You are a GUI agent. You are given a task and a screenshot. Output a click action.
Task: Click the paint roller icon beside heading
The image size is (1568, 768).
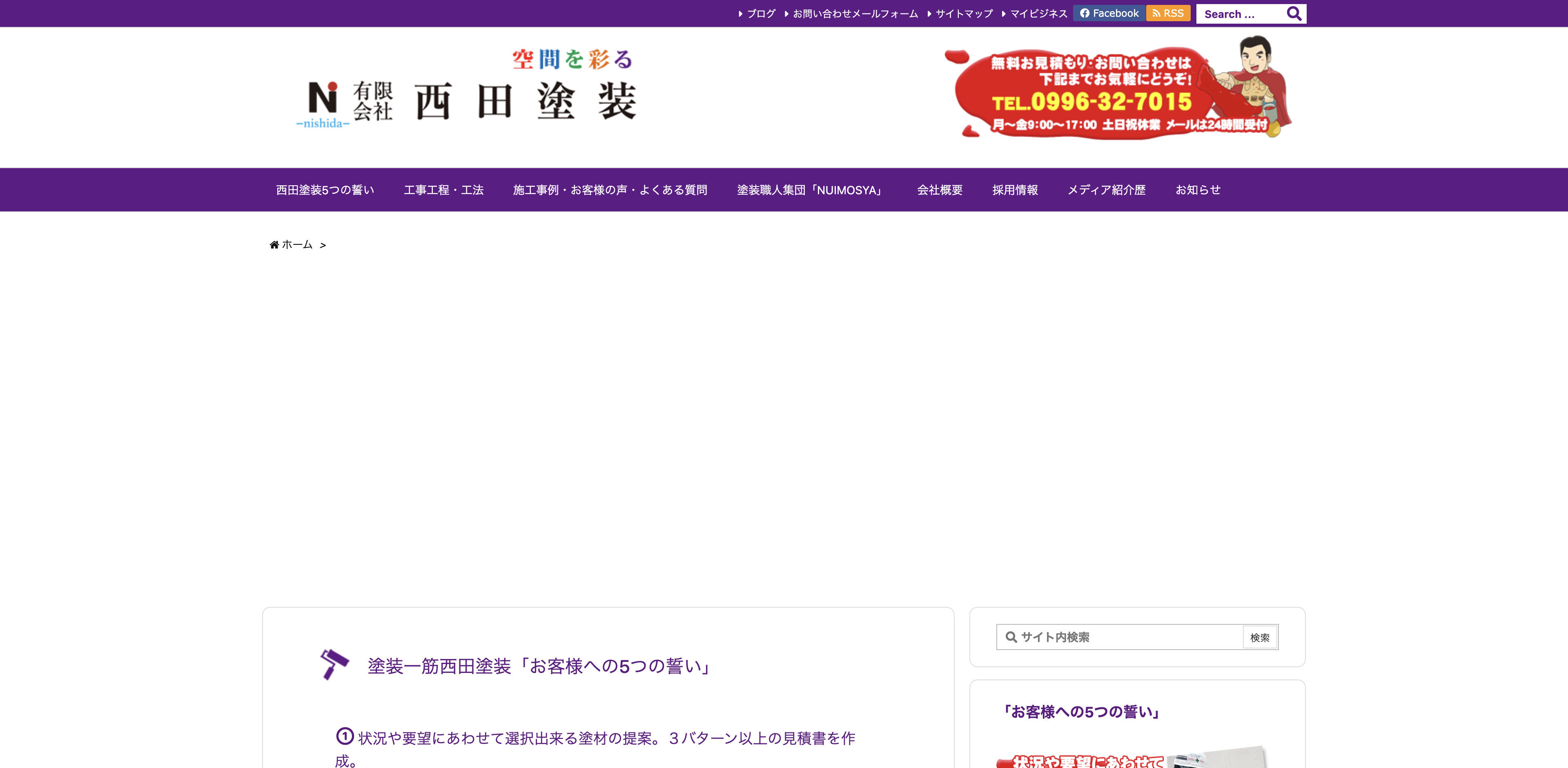pyautogui.click(x=334, y=664)
